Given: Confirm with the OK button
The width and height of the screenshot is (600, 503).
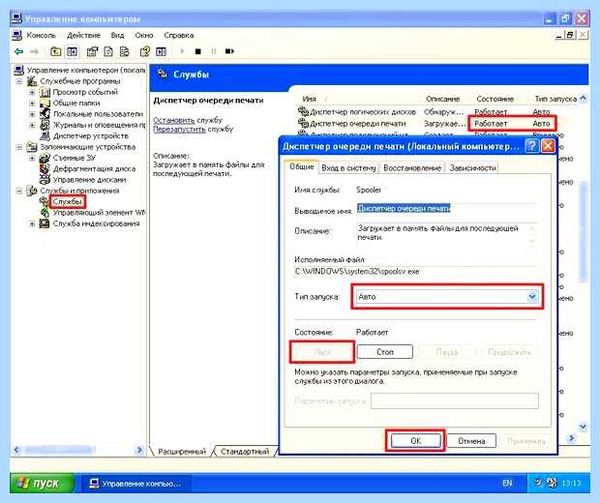Looking at the screenshot, I should coord(416,441).
